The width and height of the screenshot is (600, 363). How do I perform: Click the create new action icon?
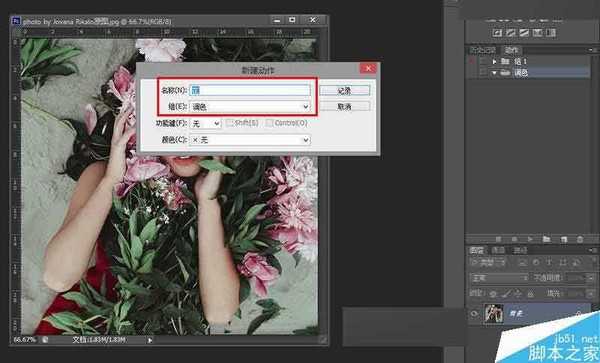pyautogui.click(x=563, y=239)
